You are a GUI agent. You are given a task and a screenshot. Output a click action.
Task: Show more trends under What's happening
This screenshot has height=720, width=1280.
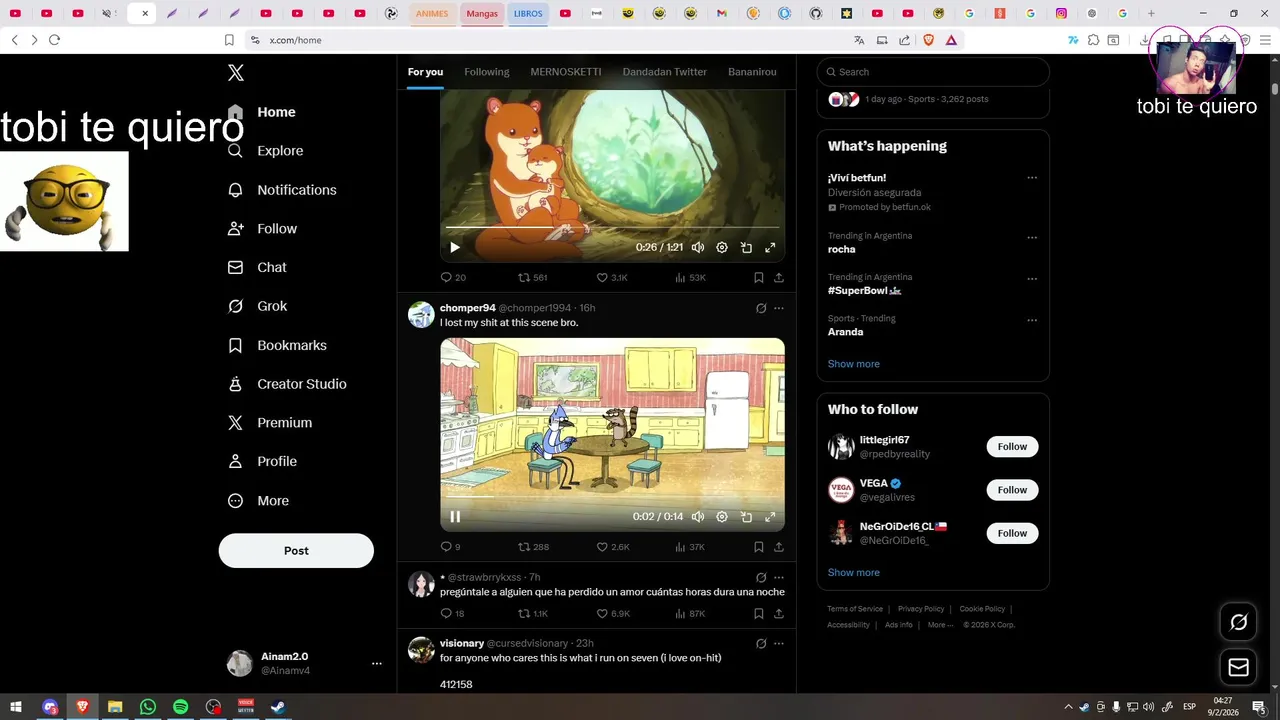coord(854,364)
